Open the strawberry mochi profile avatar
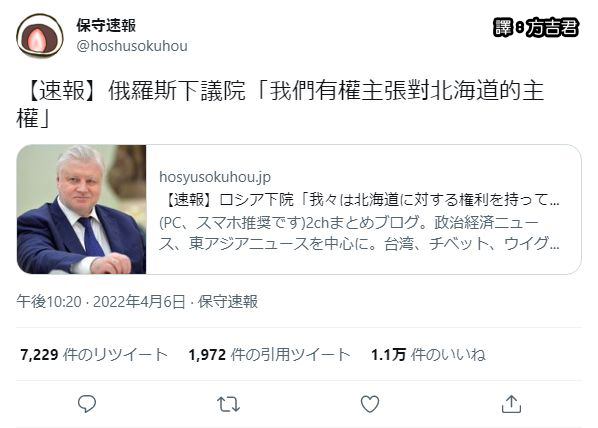Screen dimensions: 598x428 point(40,36)
